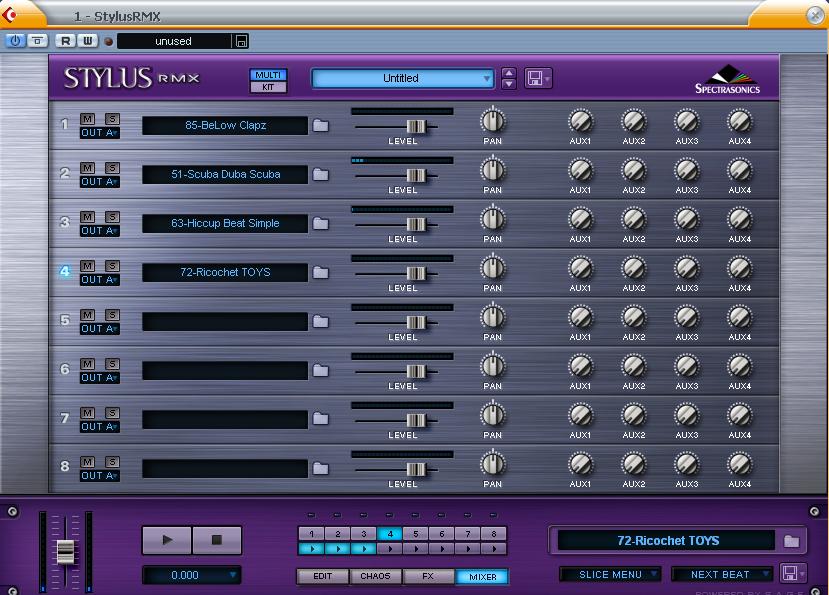Click the preset save icon next to unused
The height and width of the screenshot is (595, 829).
[x=241, y=41]
